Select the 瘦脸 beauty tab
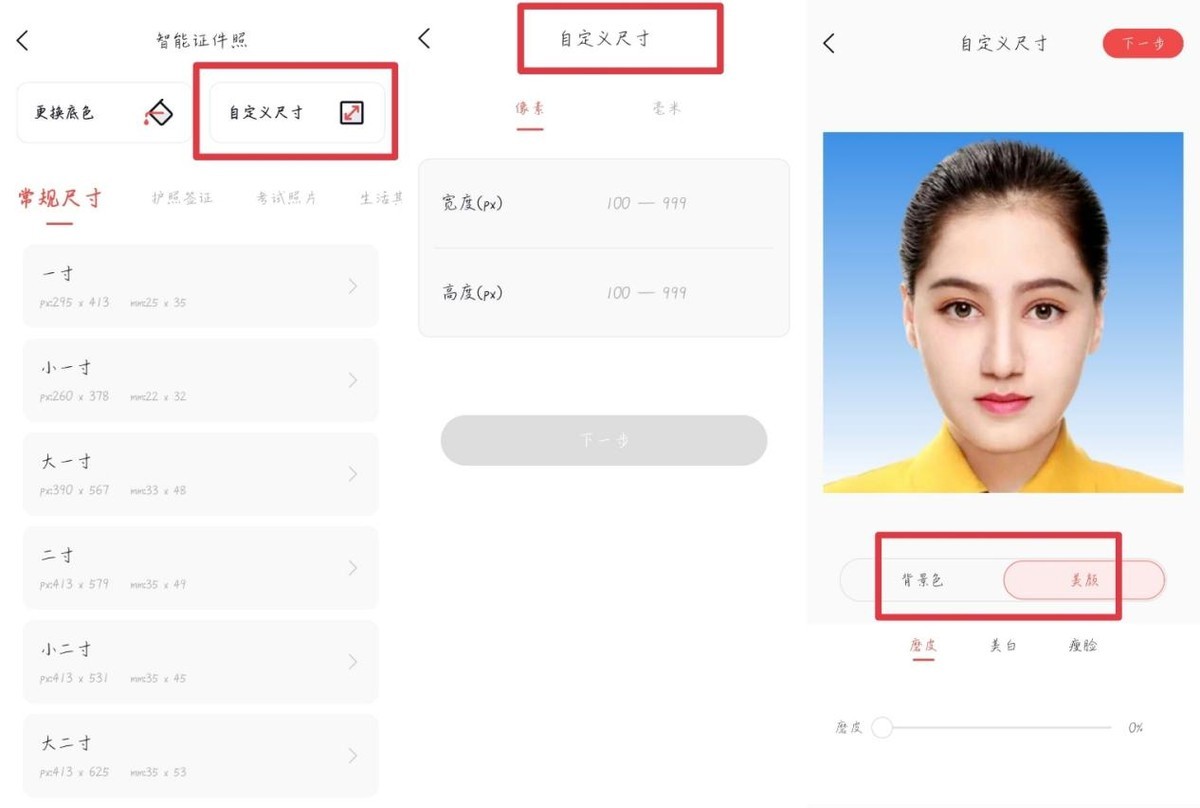This screenshot has width=1200, height=808. coord(1083,646)
